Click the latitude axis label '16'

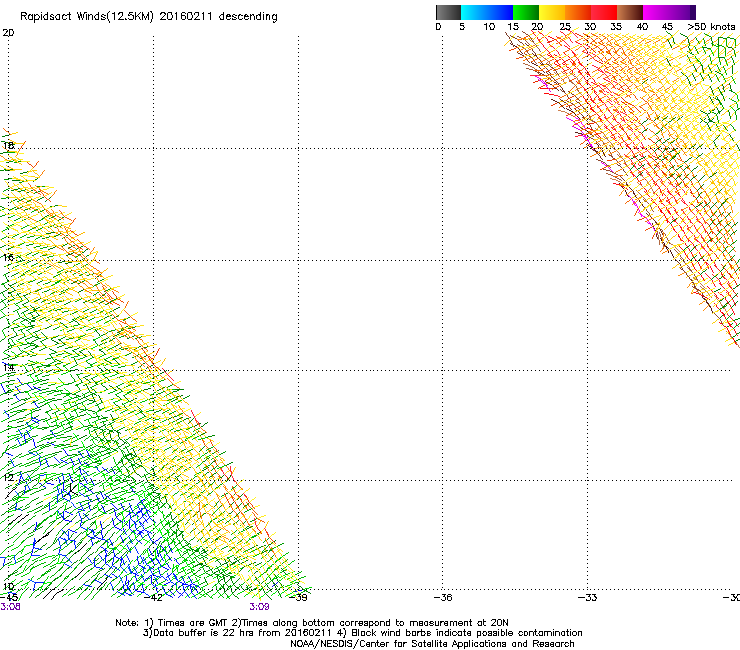[8, 258]
